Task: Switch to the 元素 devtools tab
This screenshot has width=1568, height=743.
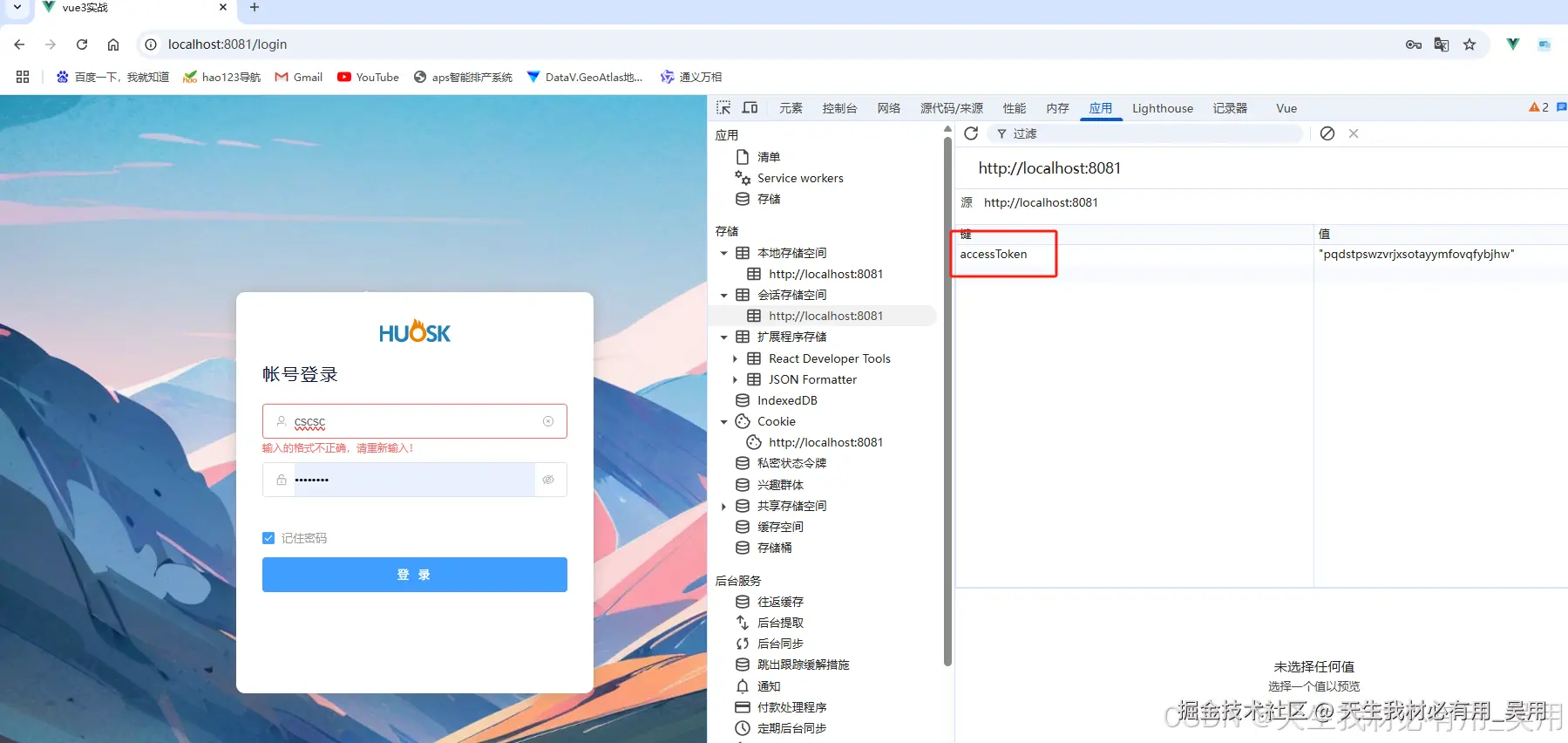Action: [x=791, y=108]
